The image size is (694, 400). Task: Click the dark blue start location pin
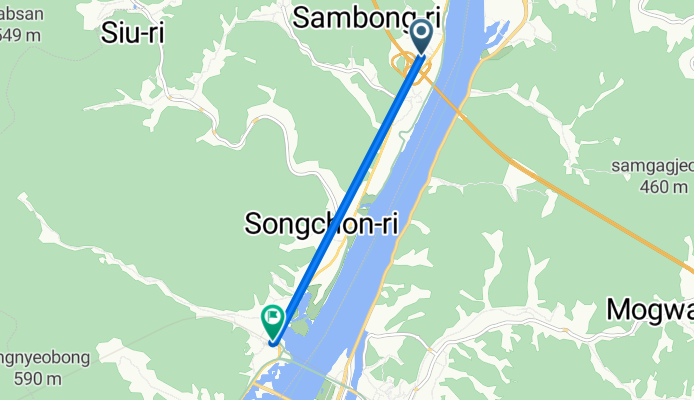[x=421, y=37]
